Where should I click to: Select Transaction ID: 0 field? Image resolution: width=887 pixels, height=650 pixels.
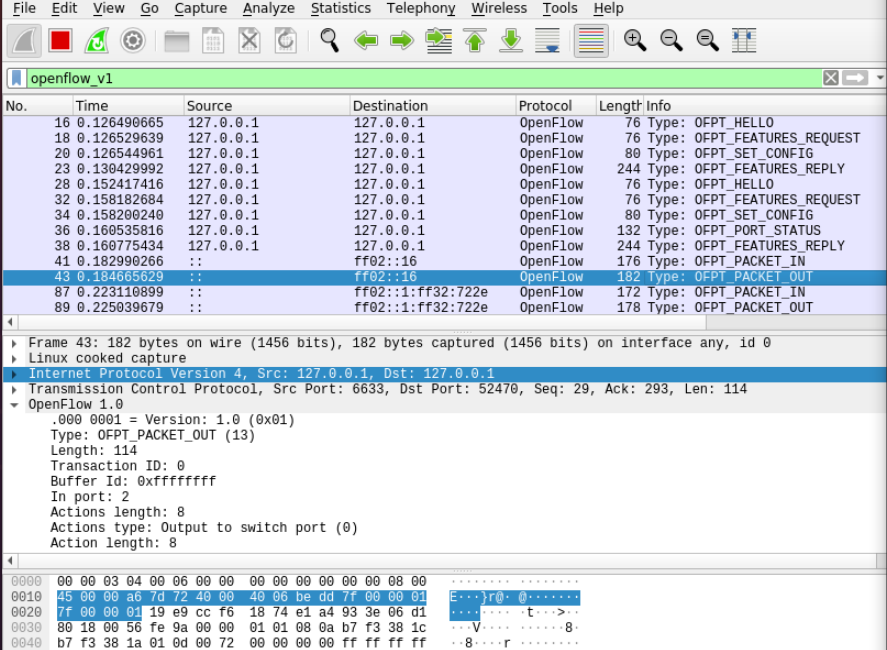(x=117, y=466)
